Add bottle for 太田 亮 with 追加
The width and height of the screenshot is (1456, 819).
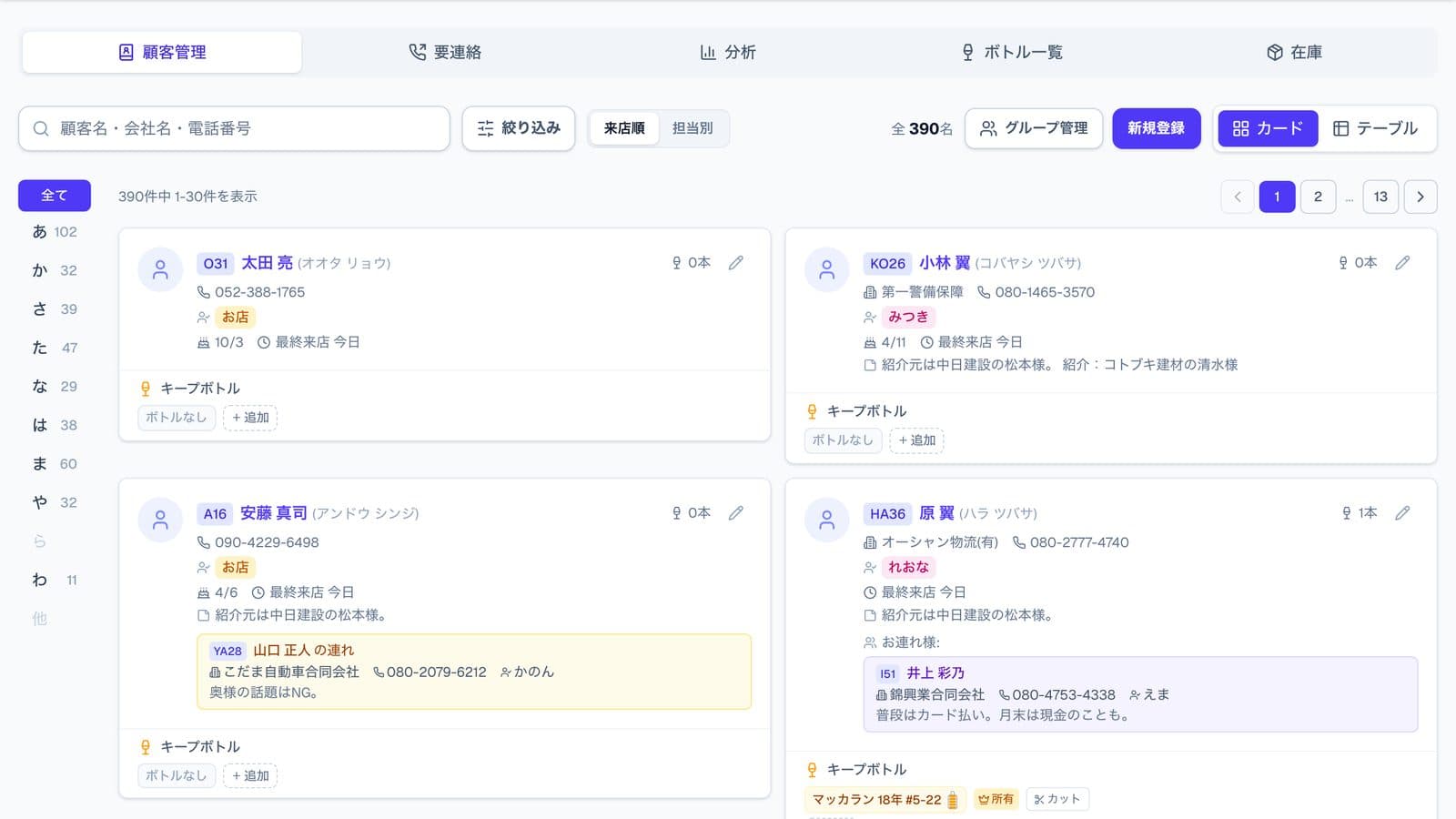(250, 418)
